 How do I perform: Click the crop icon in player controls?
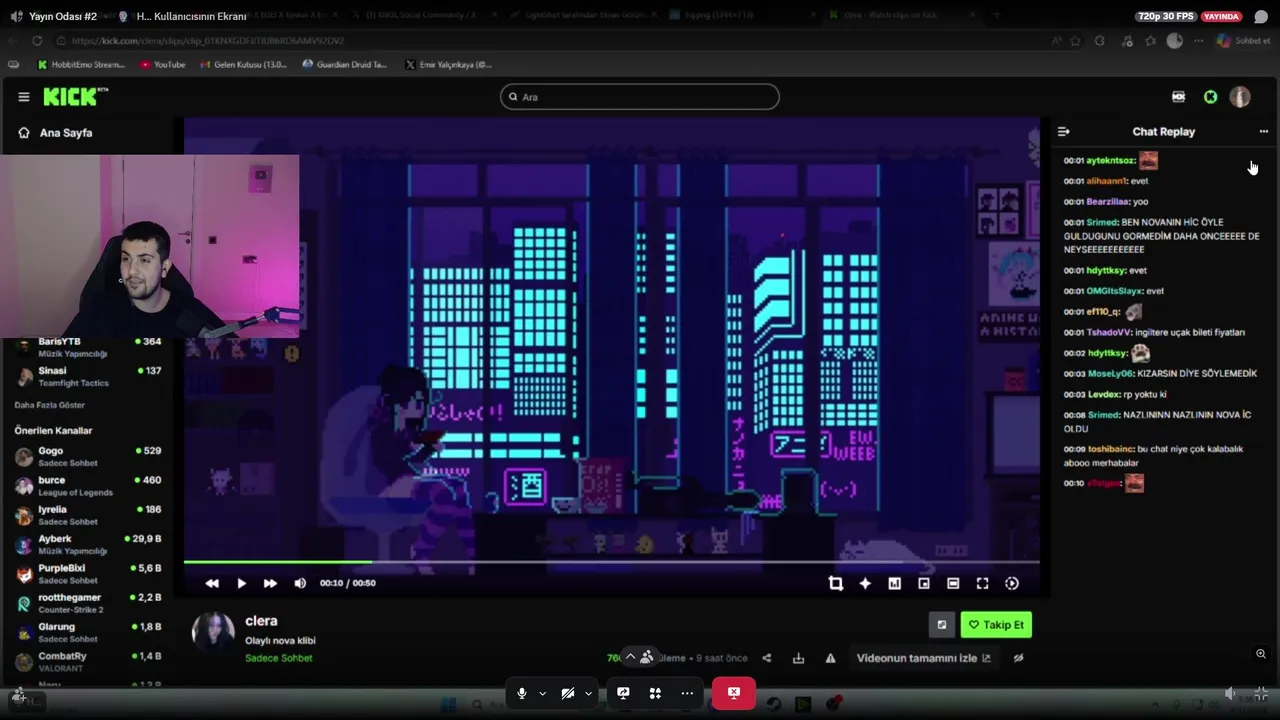pyautogui.click(x=836, y=584)
